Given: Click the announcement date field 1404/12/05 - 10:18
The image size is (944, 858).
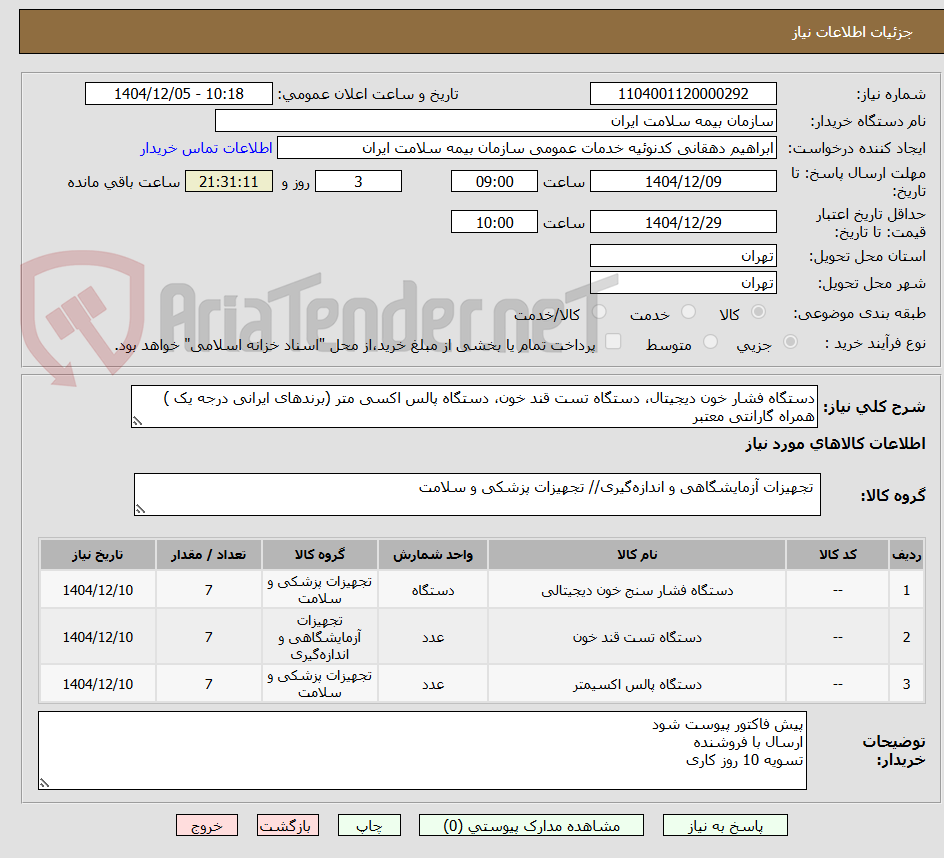Looking at the screenshot, I should pyautogui.click(x=179, y=94).
